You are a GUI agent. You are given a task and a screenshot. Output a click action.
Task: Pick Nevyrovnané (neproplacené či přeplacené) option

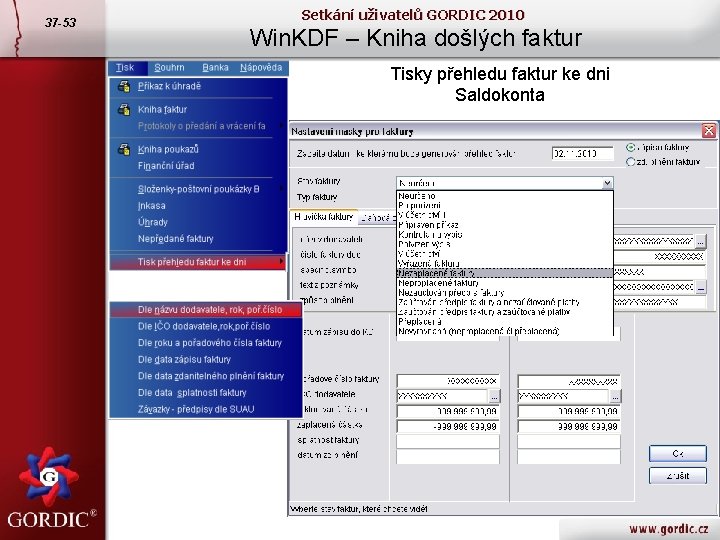point(505,331)
